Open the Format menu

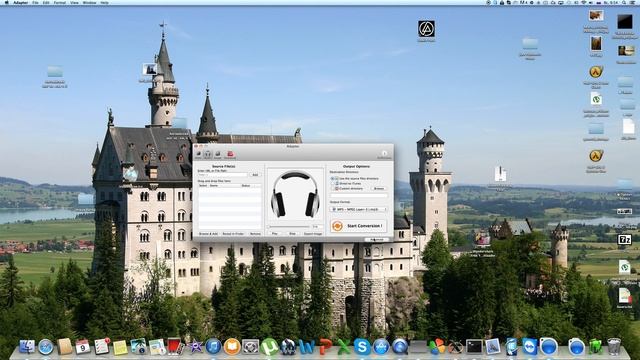point(60,2)
